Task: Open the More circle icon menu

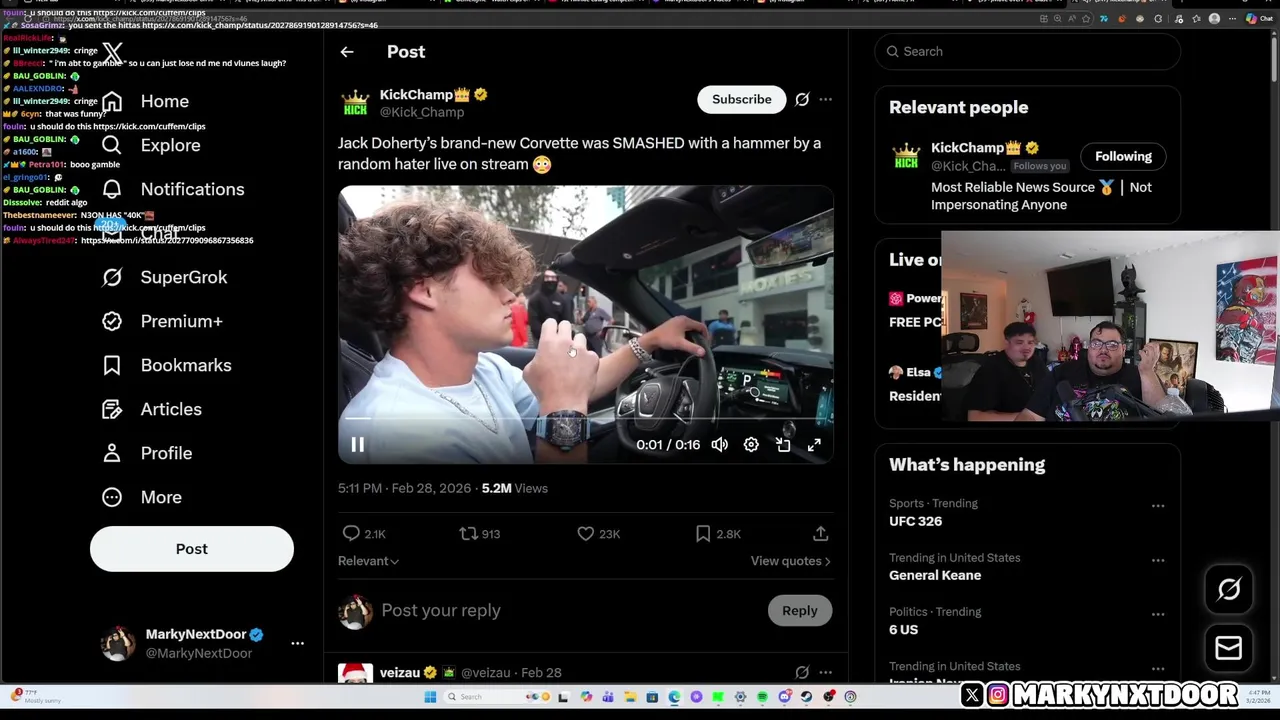Action: pos(112,497)
